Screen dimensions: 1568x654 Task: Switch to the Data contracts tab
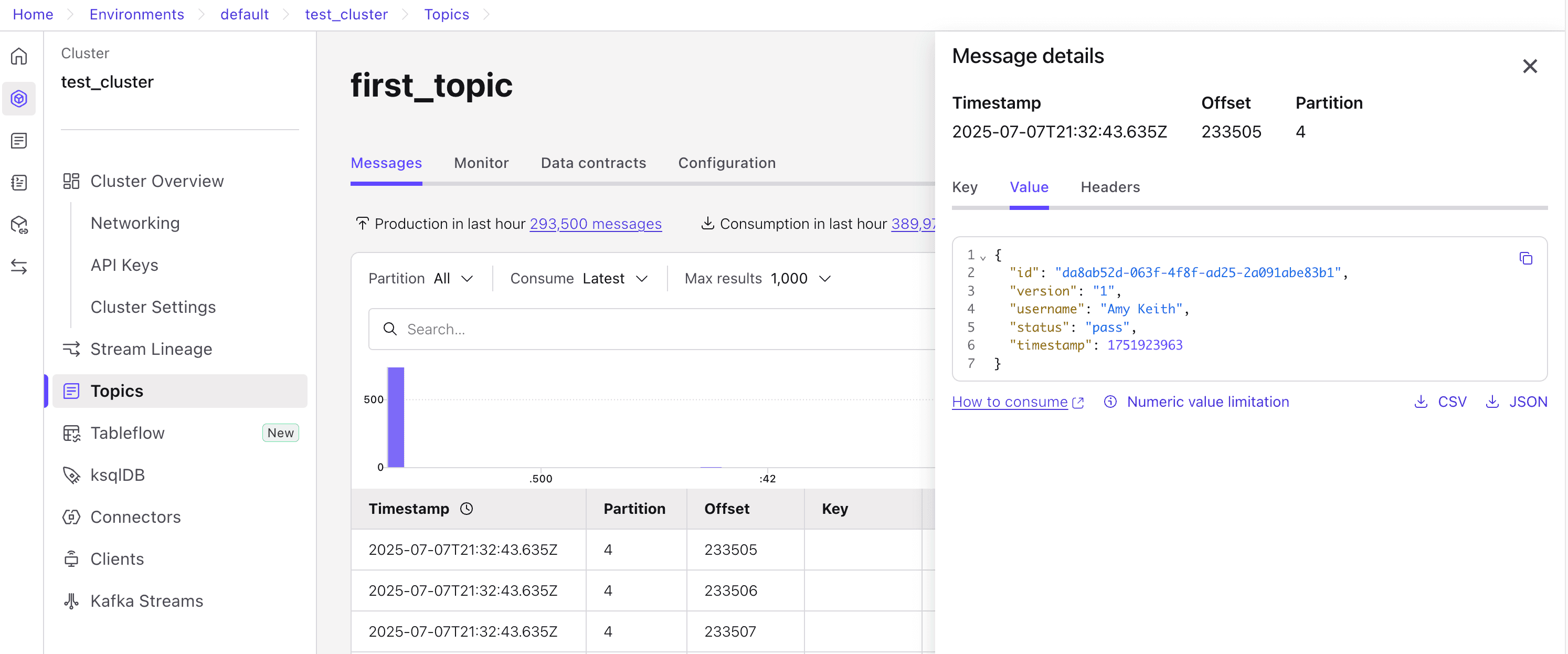(593, 163)
